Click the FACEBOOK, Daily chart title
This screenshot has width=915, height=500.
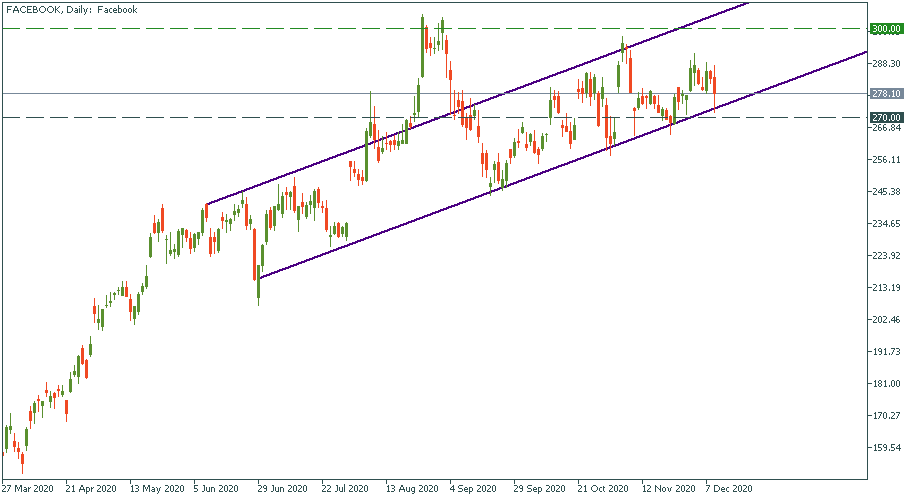pyautogui.click(x=71, y=9)
